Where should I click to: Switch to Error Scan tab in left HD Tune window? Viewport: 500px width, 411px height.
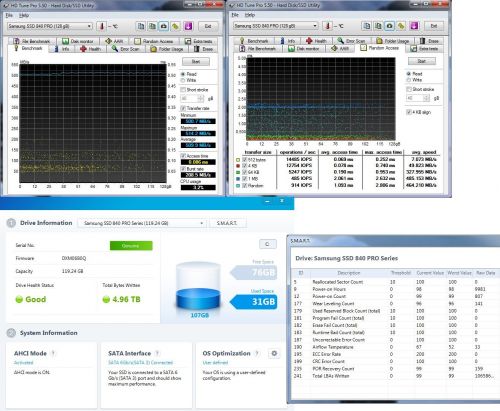[x=126, y=49]
